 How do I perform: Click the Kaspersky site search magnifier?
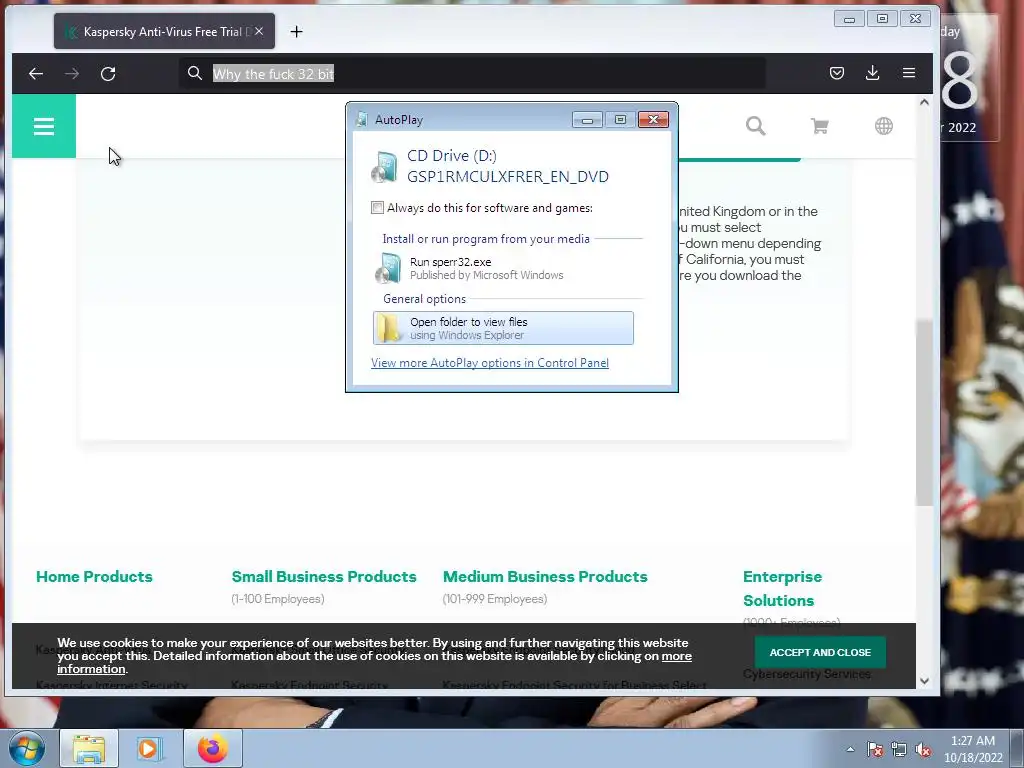[x=756, y=125]
